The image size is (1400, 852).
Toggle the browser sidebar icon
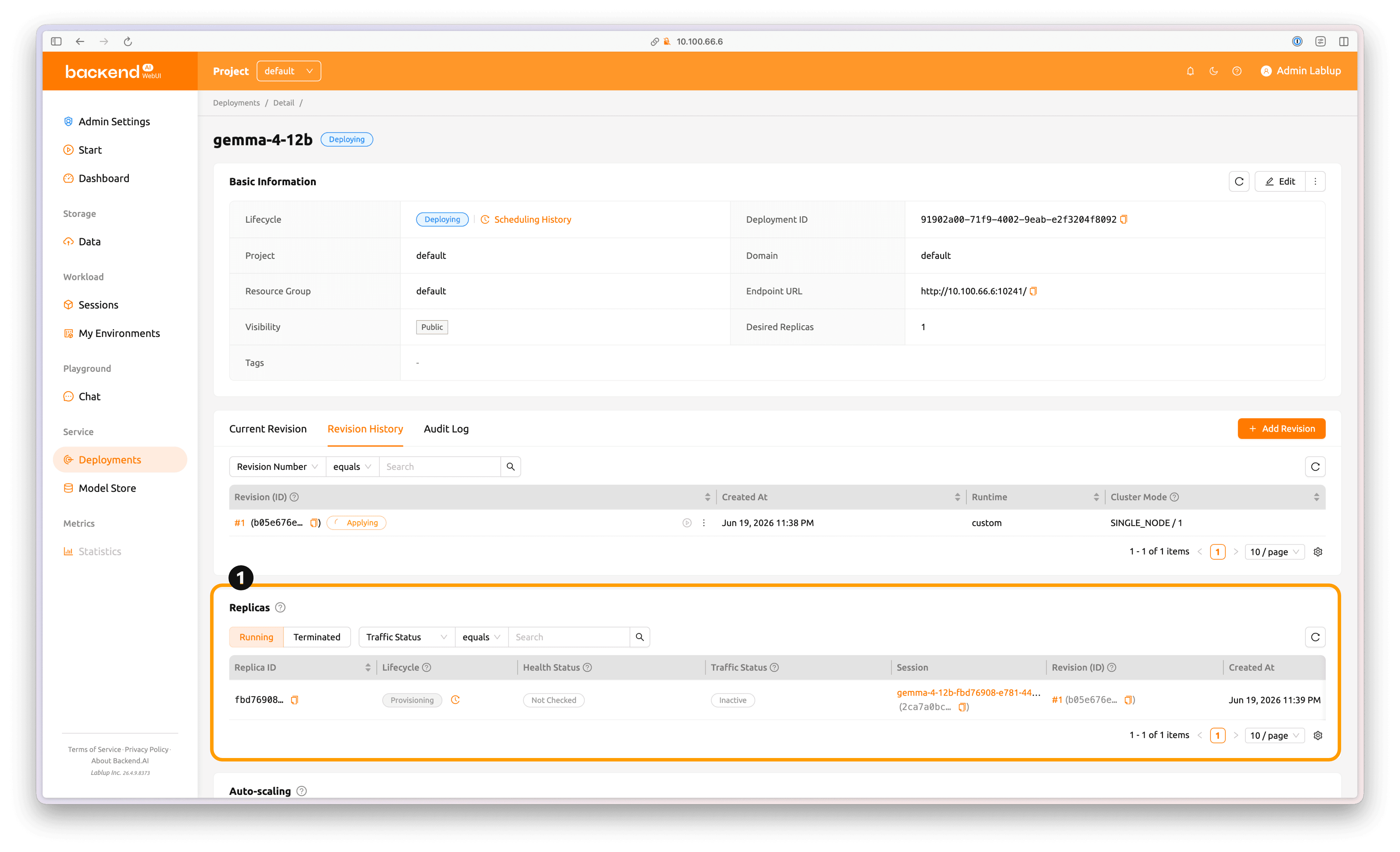coord(56,41)
